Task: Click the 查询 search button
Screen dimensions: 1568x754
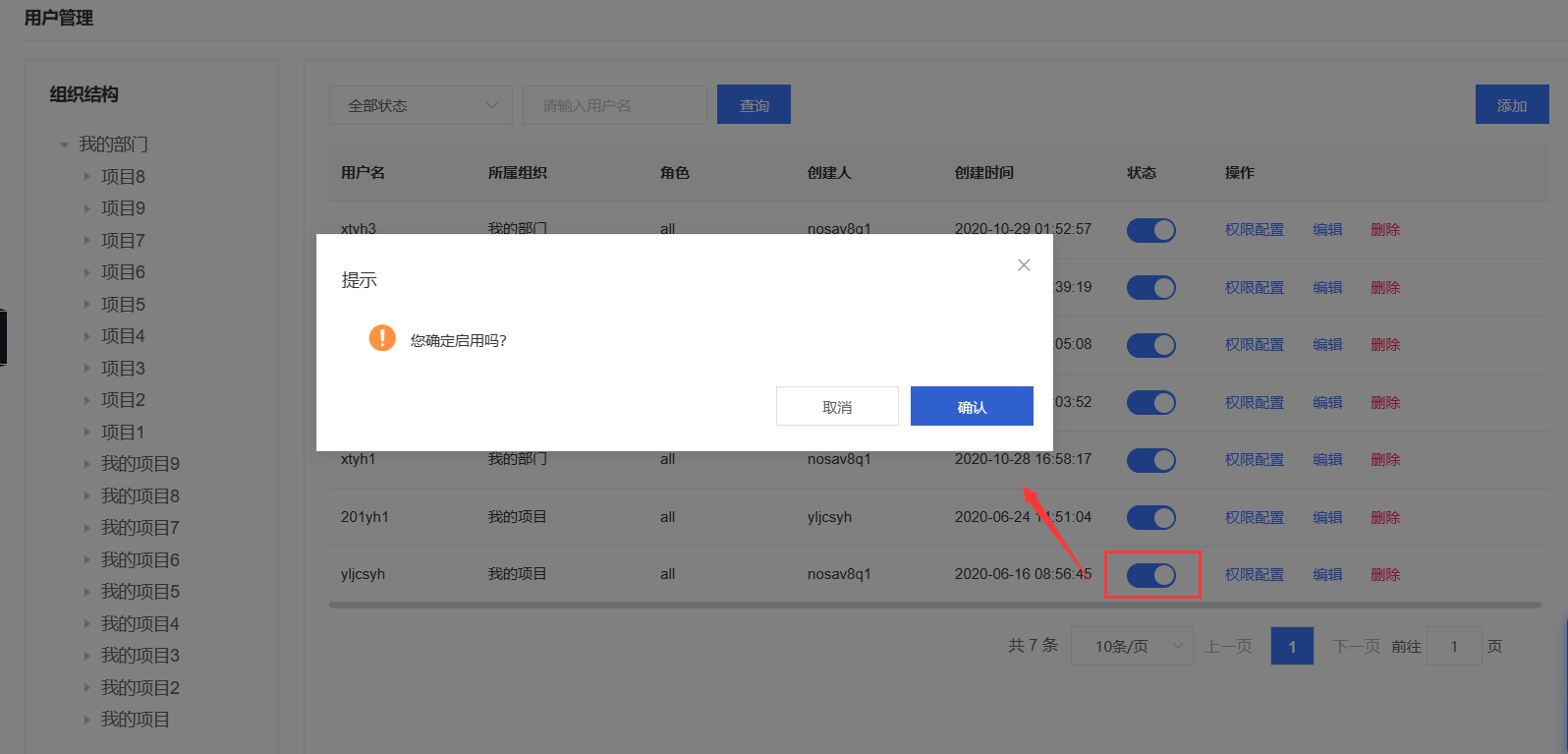Action: point(754,104)
